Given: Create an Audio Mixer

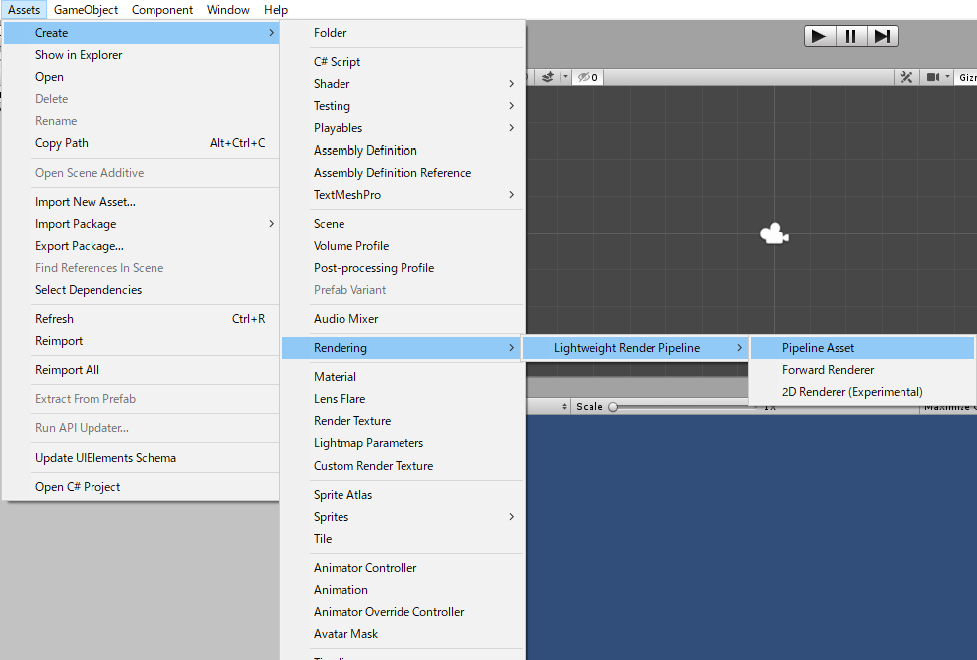Looking at the screenshot, I should (403, 319).
